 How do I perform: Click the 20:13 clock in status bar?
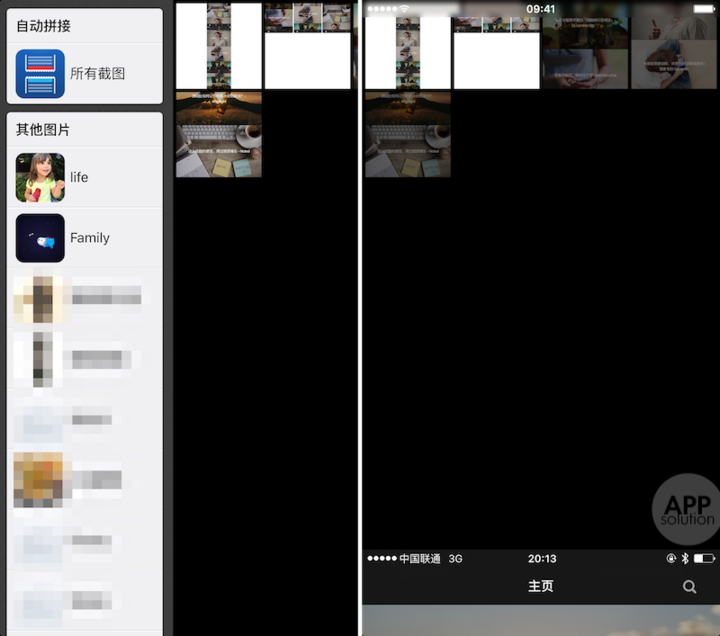point(541,559)
